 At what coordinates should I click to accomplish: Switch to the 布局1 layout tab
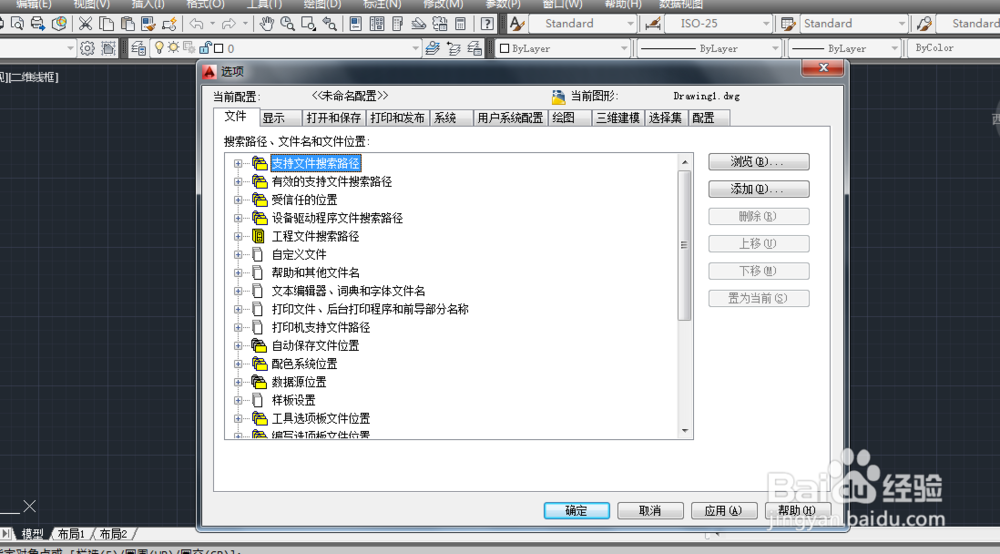[x=71, y=534]
